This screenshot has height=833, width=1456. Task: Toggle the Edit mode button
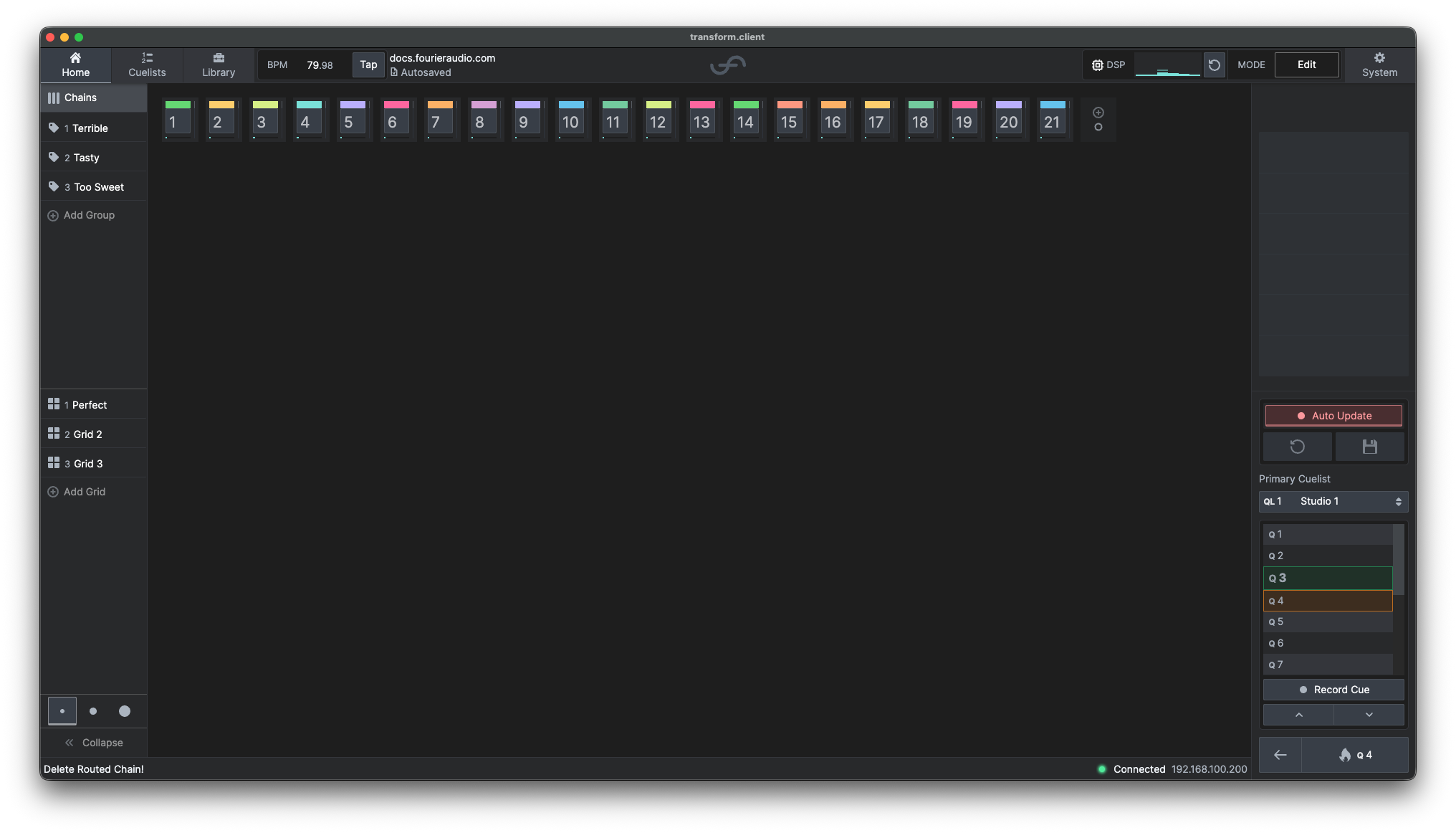click(x=1306, y=65)
